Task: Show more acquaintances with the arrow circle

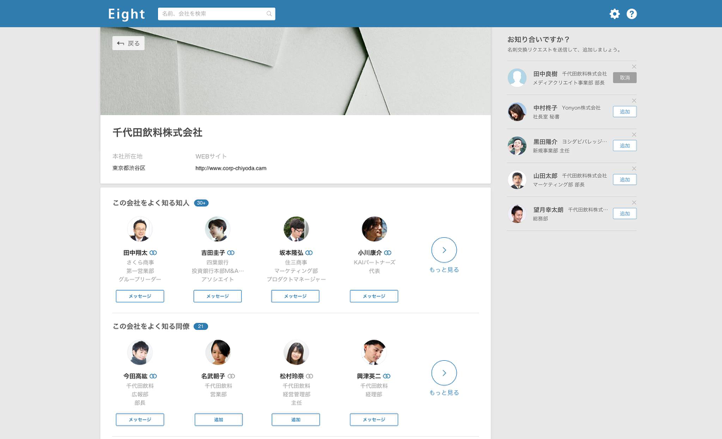Action: click(x=444, y=250)
